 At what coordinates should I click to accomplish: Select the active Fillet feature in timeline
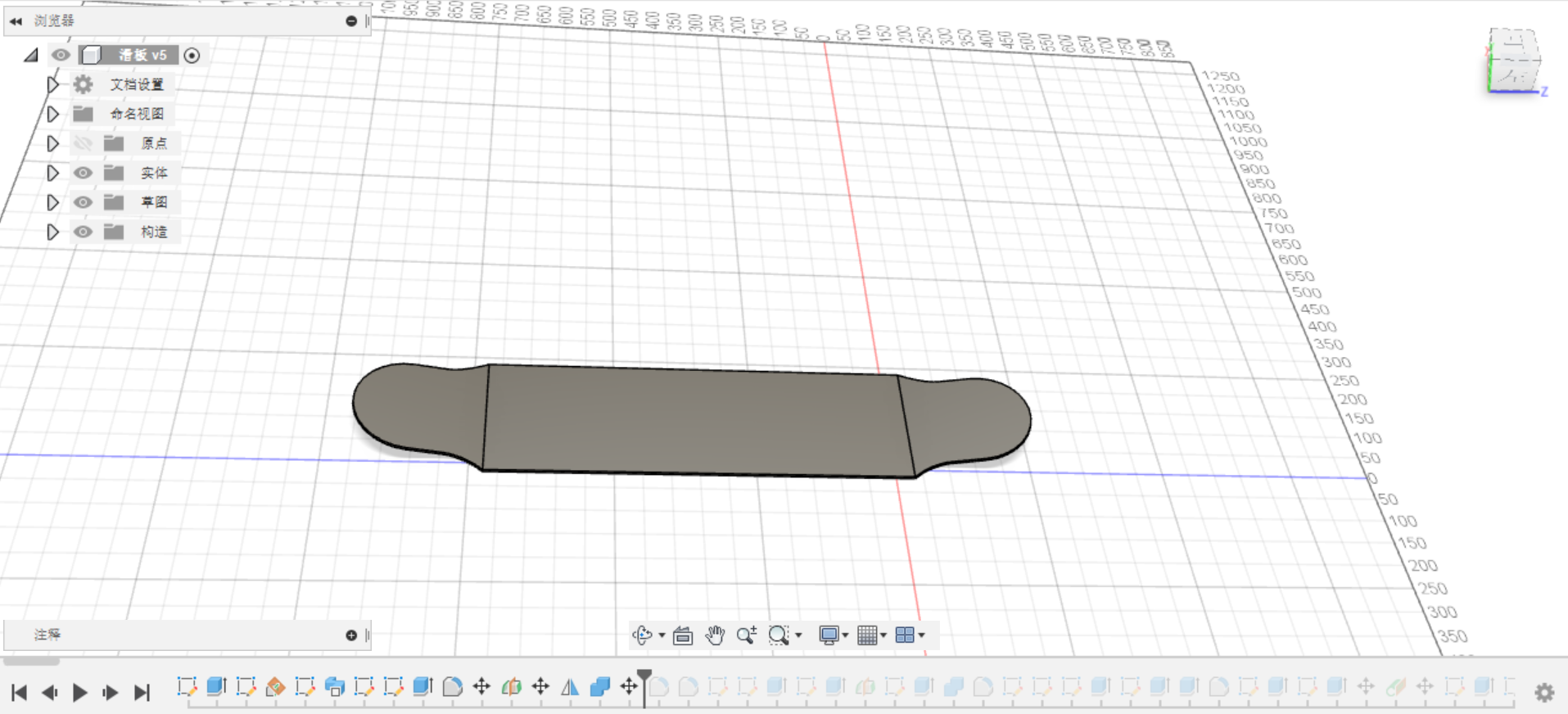click(x=452, y=686)
